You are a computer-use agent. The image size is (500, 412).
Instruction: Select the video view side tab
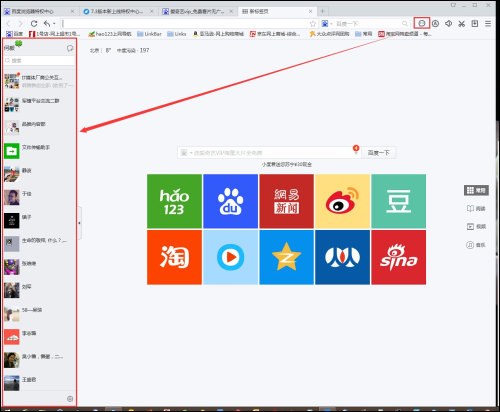[x=476, y=226]
